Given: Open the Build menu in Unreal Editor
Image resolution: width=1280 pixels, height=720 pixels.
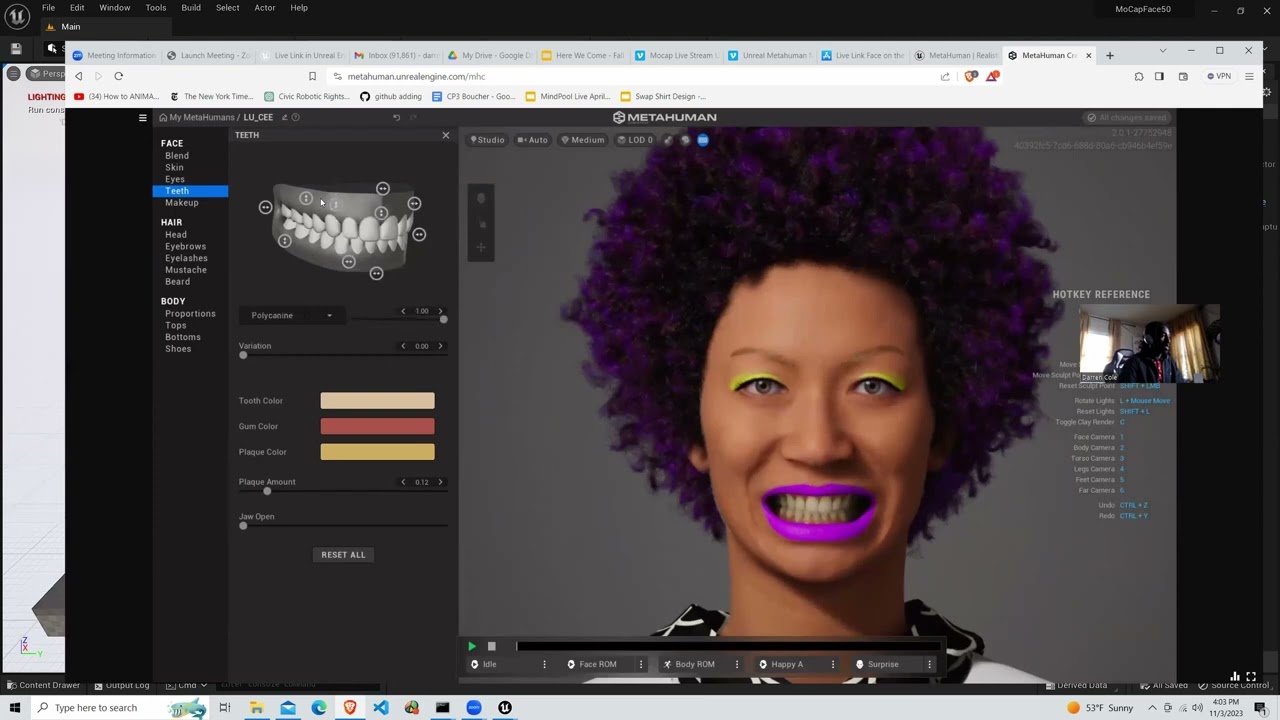Looking at the screenshot, I should tap(191, 8).
